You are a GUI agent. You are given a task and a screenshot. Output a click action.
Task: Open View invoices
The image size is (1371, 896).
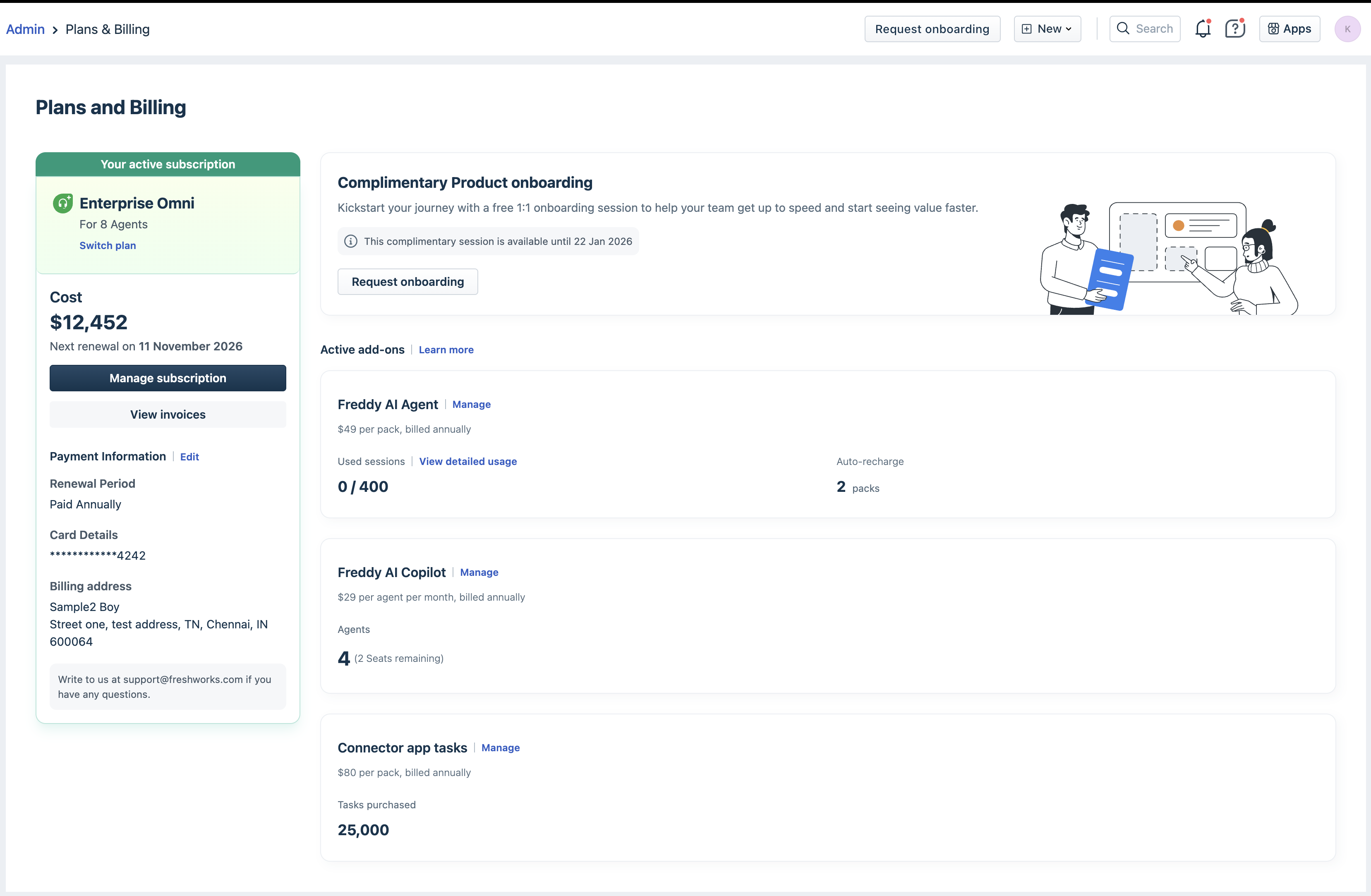point(168,414)
